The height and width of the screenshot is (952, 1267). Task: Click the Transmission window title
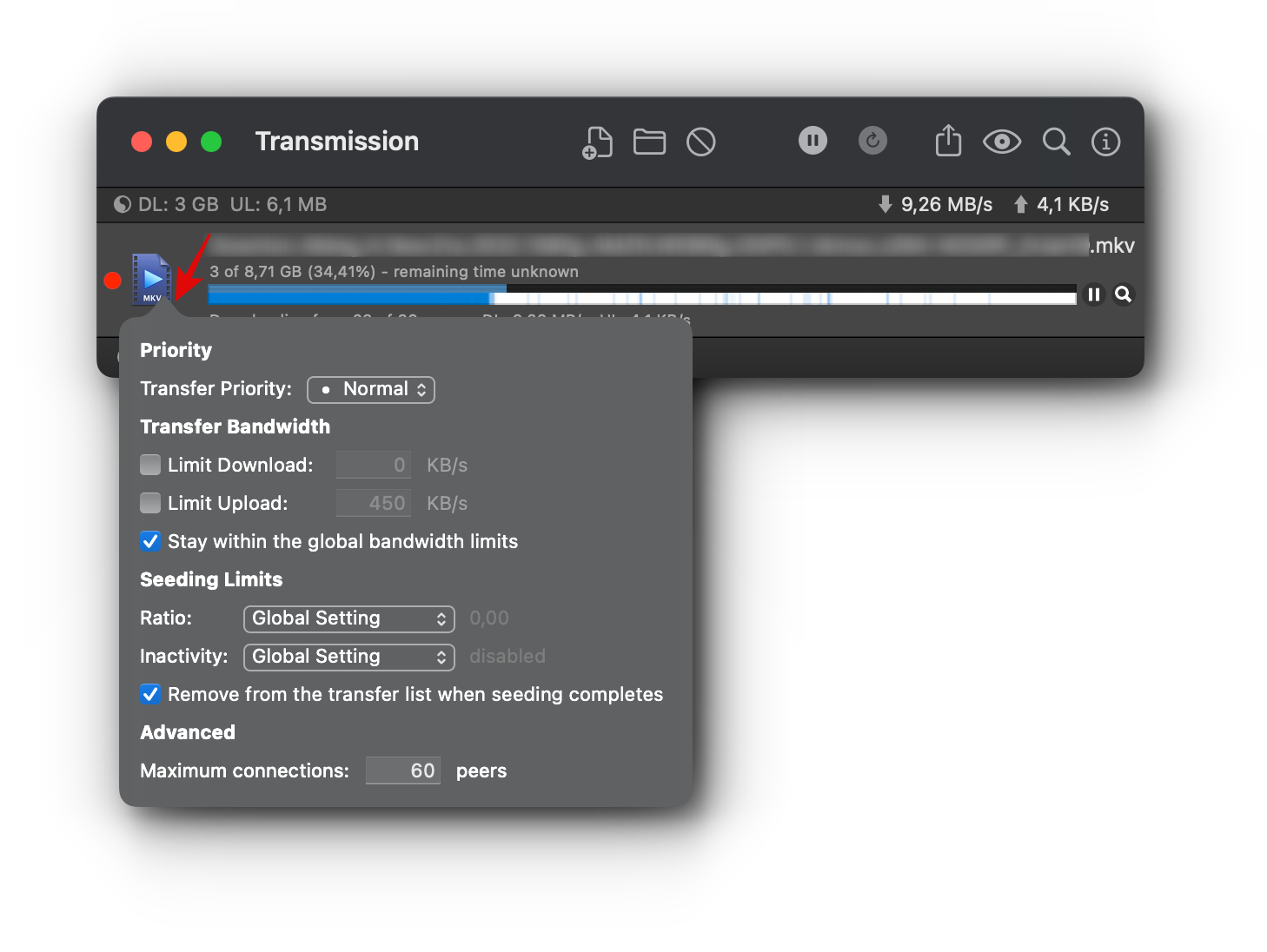pos(337,141)
